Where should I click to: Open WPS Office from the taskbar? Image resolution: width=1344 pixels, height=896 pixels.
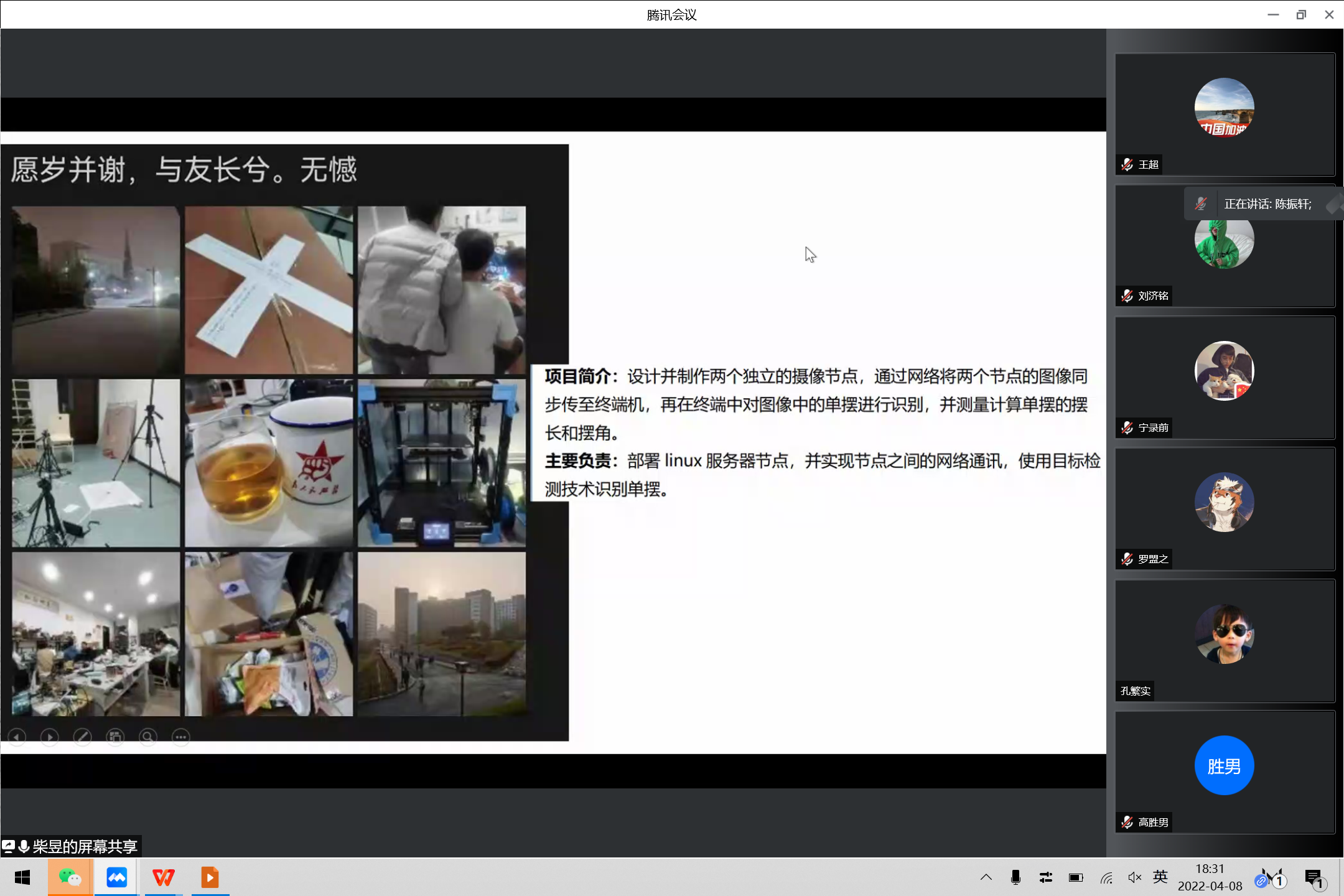(x=164, y=877)
